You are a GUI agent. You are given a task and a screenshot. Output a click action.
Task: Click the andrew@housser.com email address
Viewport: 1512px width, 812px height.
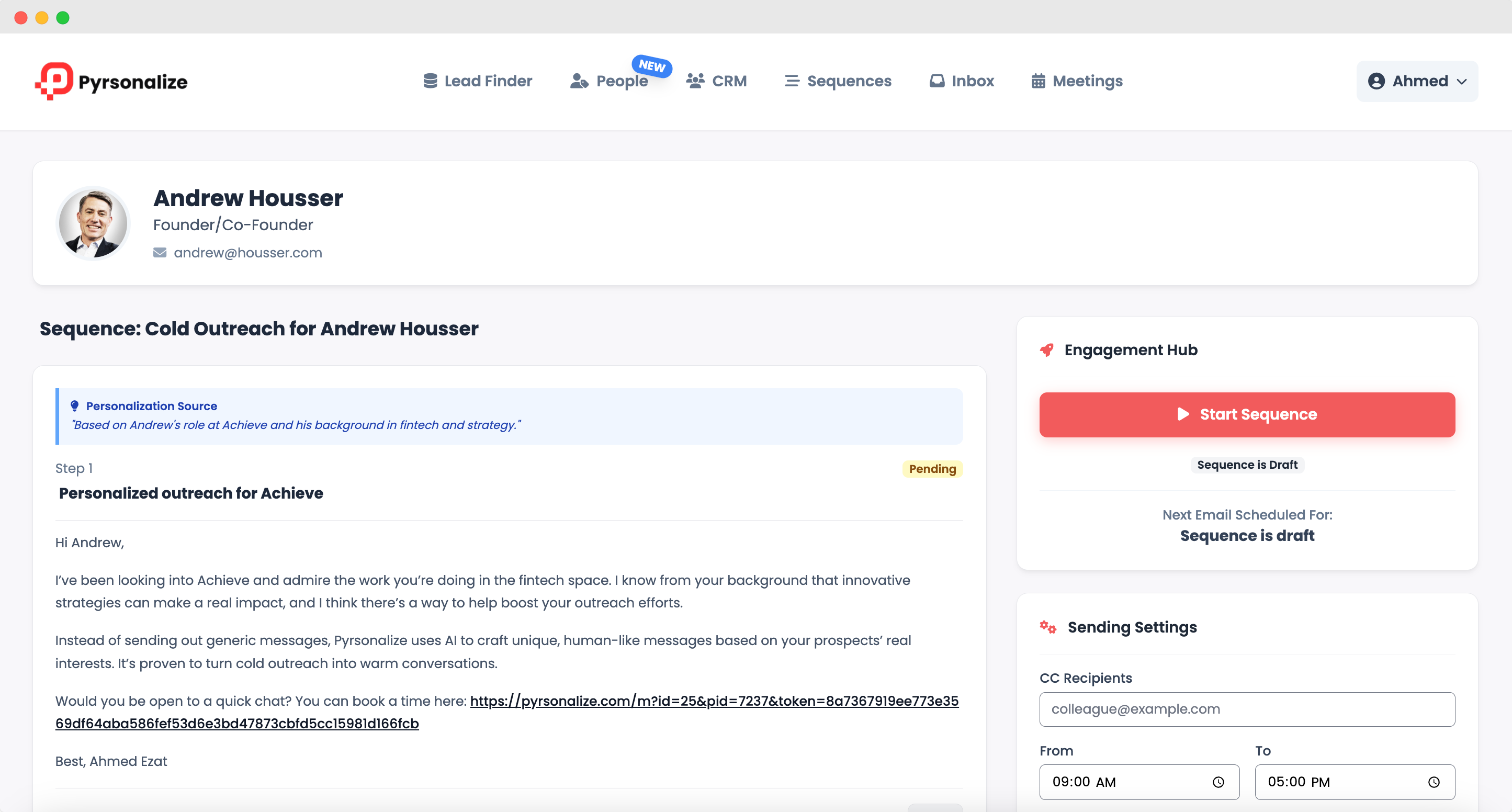click(x=247, y=253)
